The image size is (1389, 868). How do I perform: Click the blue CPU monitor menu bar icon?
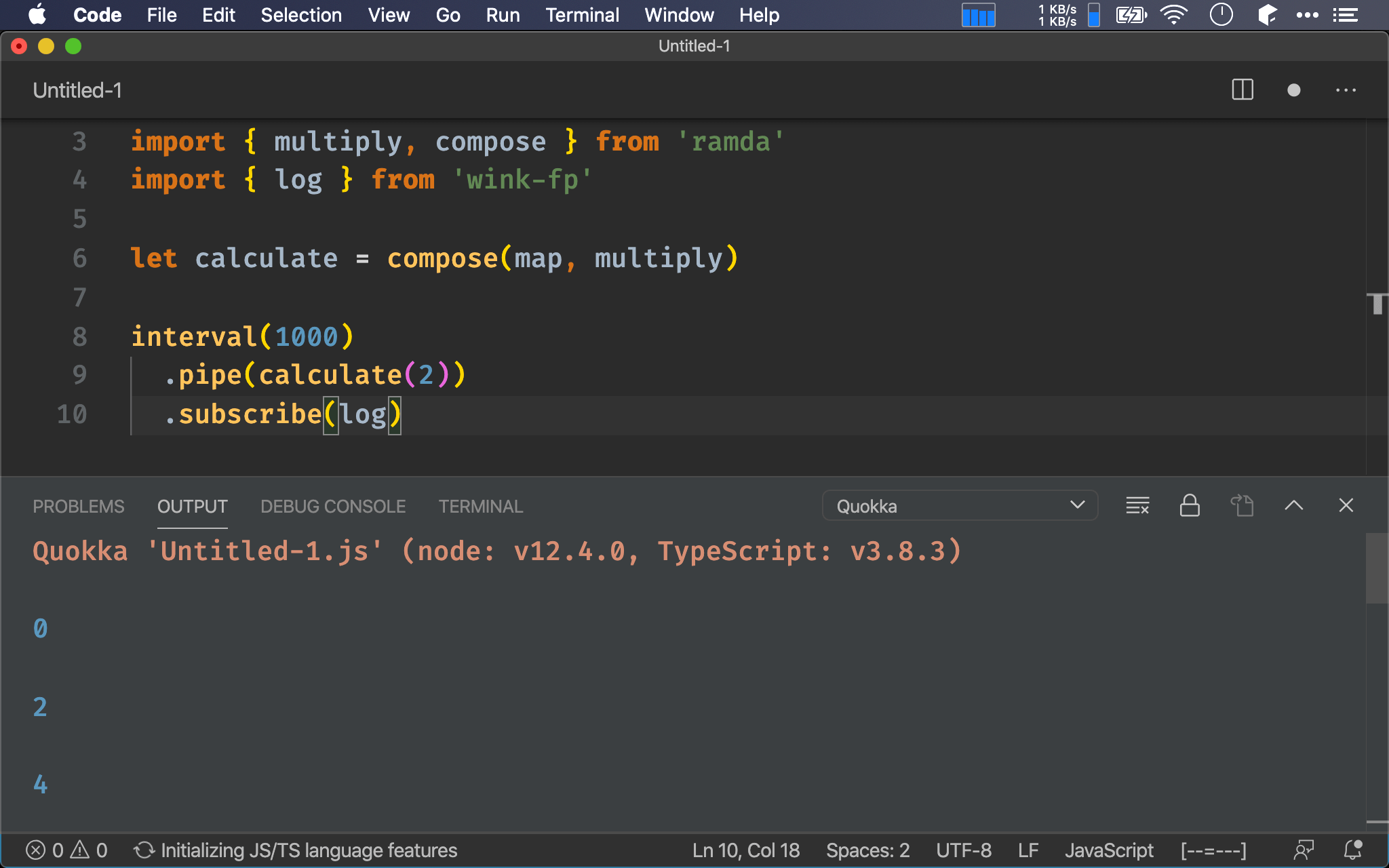point(978,15)
